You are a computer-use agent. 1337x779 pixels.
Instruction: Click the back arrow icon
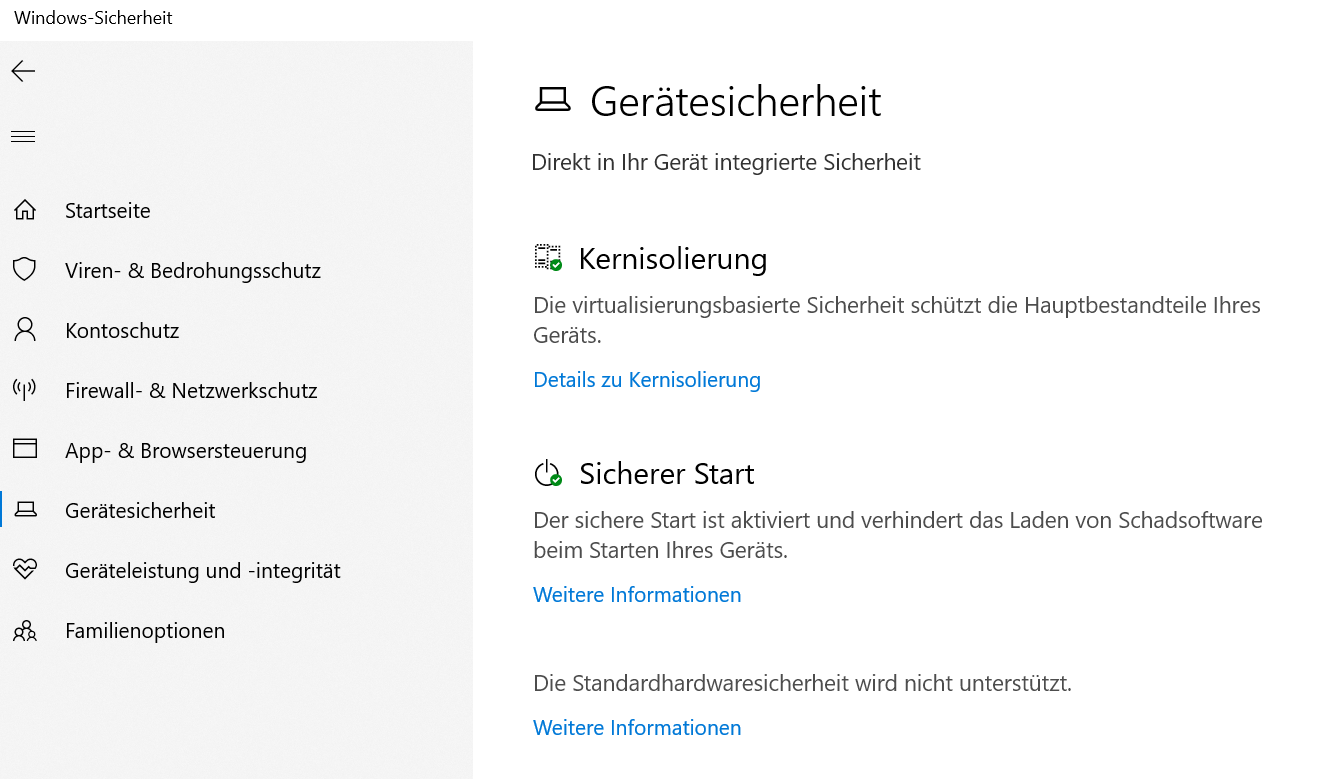coord(23,71)
